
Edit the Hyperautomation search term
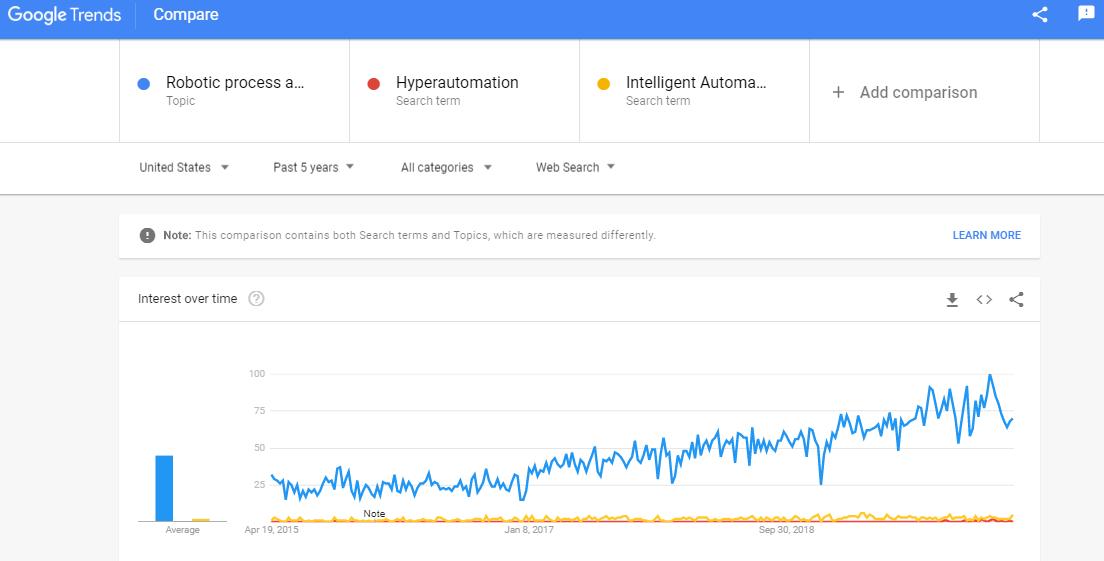pyautogui.click(x=457, y=83)
